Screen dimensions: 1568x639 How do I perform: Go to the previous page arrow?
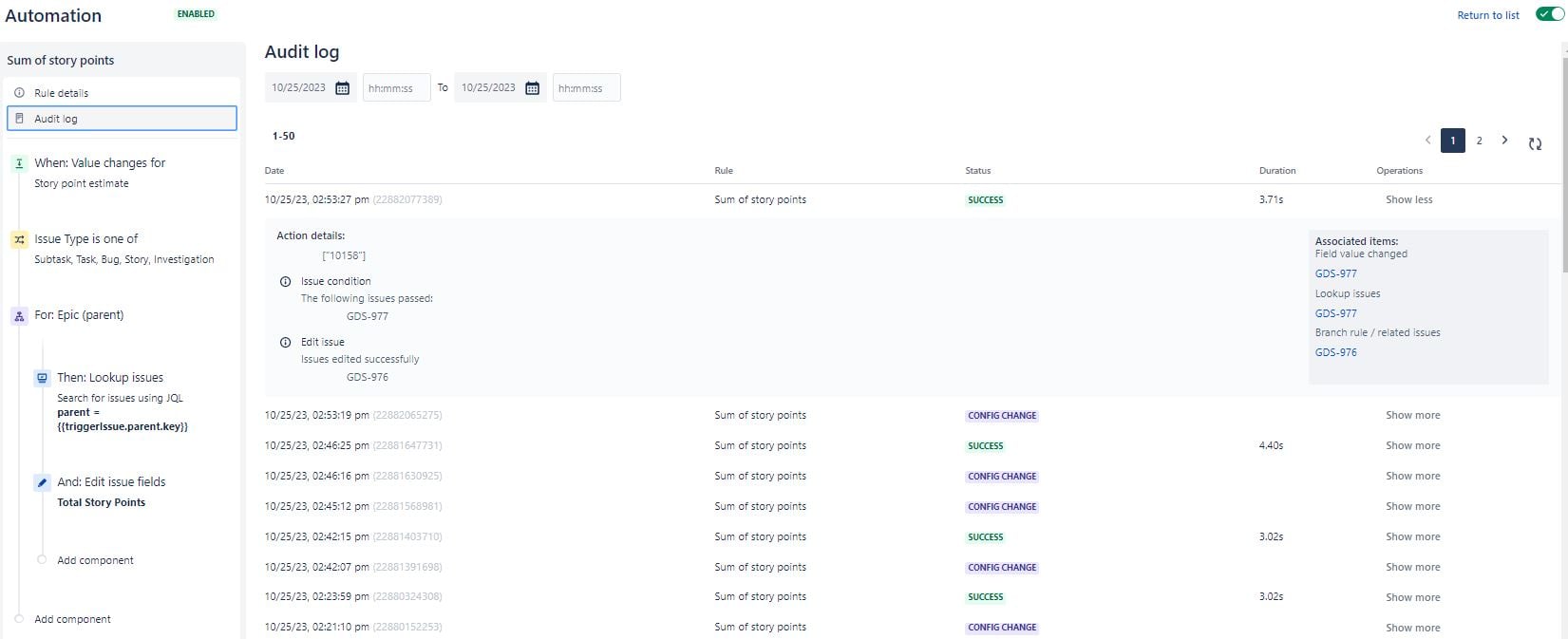point(1427,141)
